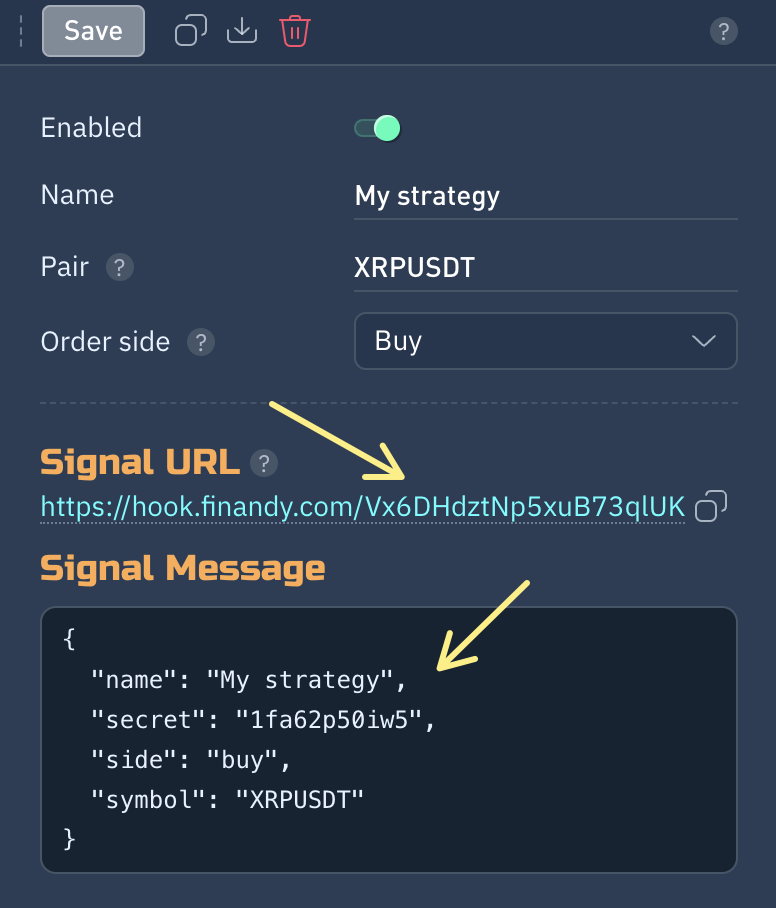The image size is (776, 908).
Task: Open the Order side dropdown showing Buy
Action: [545, 341]
